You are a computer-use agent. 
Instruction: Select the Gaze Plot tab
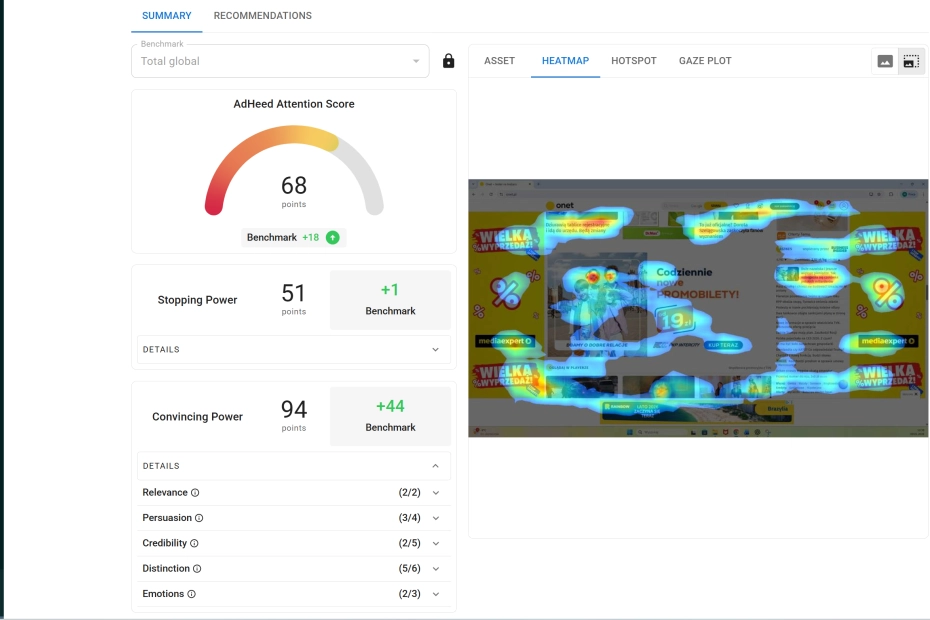705,61
